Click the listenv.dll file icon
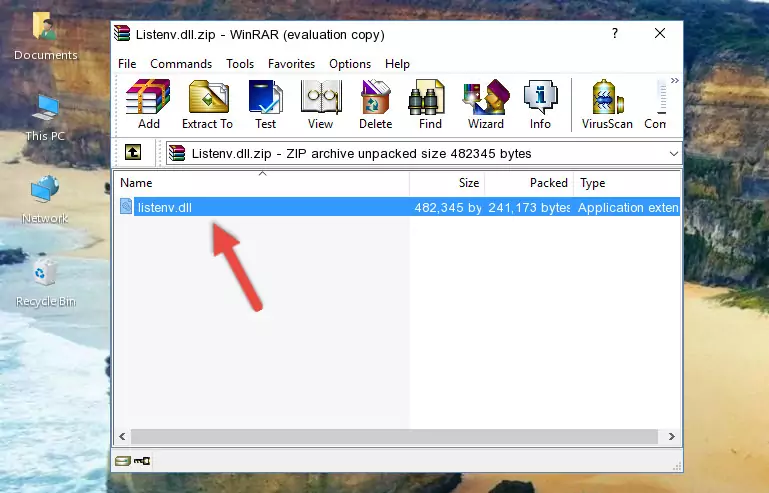This screenshot has width=769, height=493. pos(126,207)
